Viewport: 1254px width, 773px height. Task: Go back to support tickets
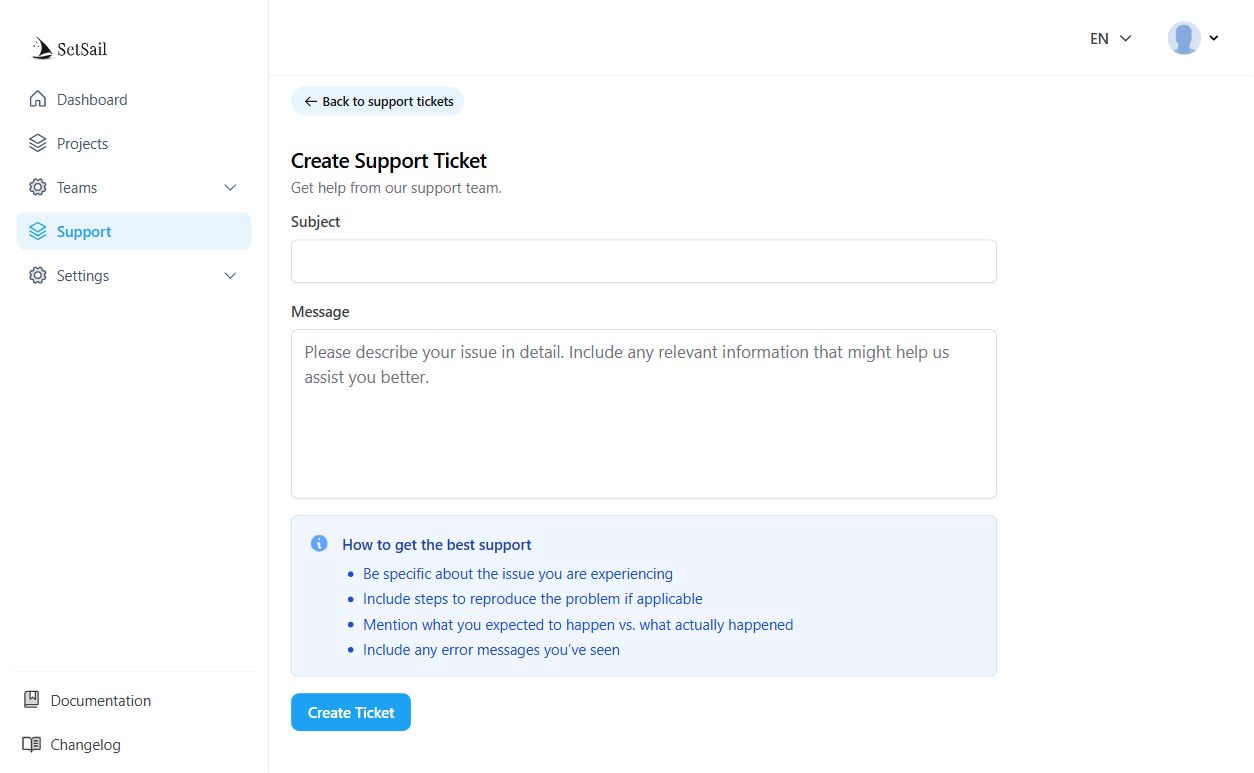(x=378, y=101)
